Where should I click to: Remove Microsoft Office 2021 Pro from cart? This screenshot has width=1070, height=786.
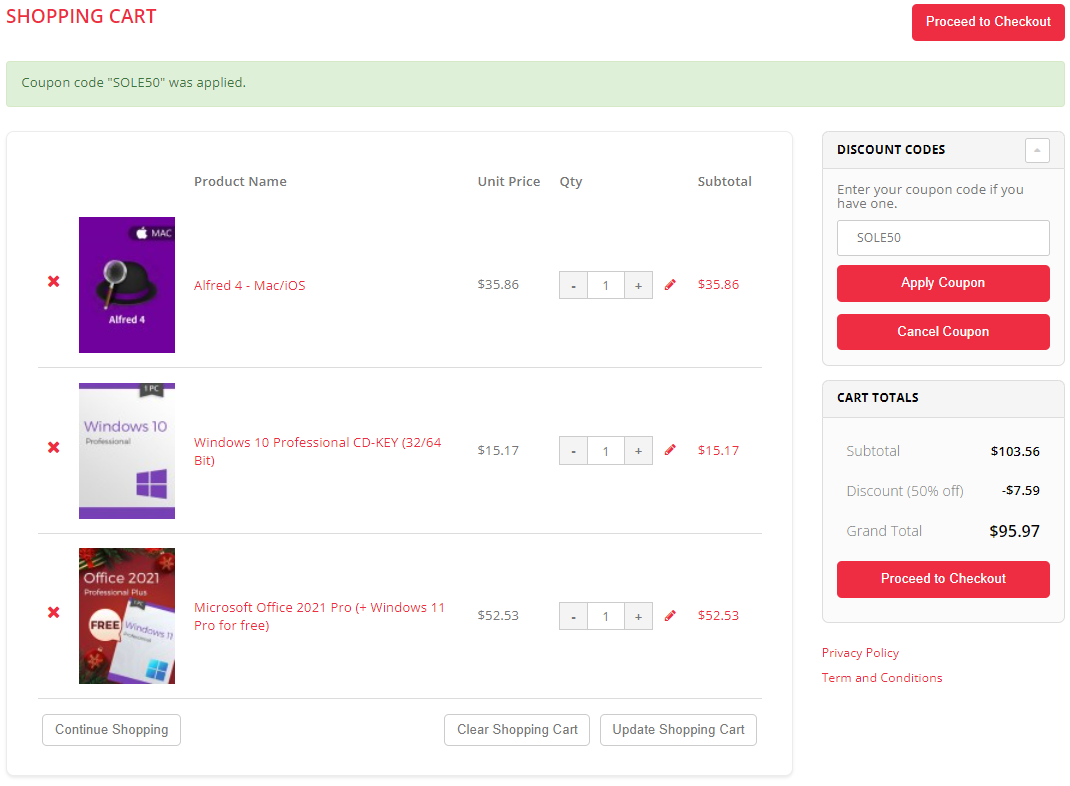(x=53, y=612)
